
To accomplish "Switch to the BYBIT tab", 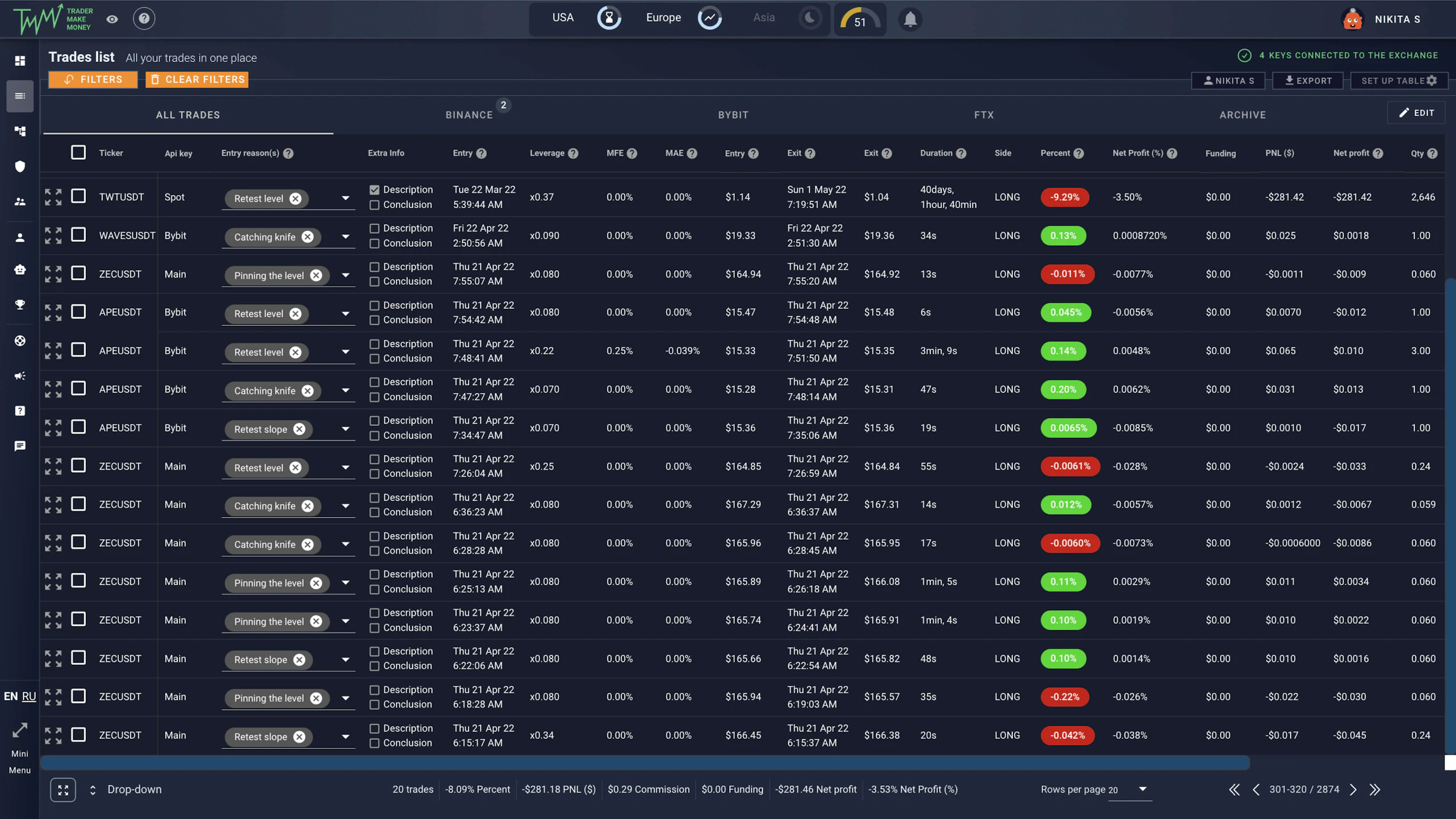I will 733,114.
